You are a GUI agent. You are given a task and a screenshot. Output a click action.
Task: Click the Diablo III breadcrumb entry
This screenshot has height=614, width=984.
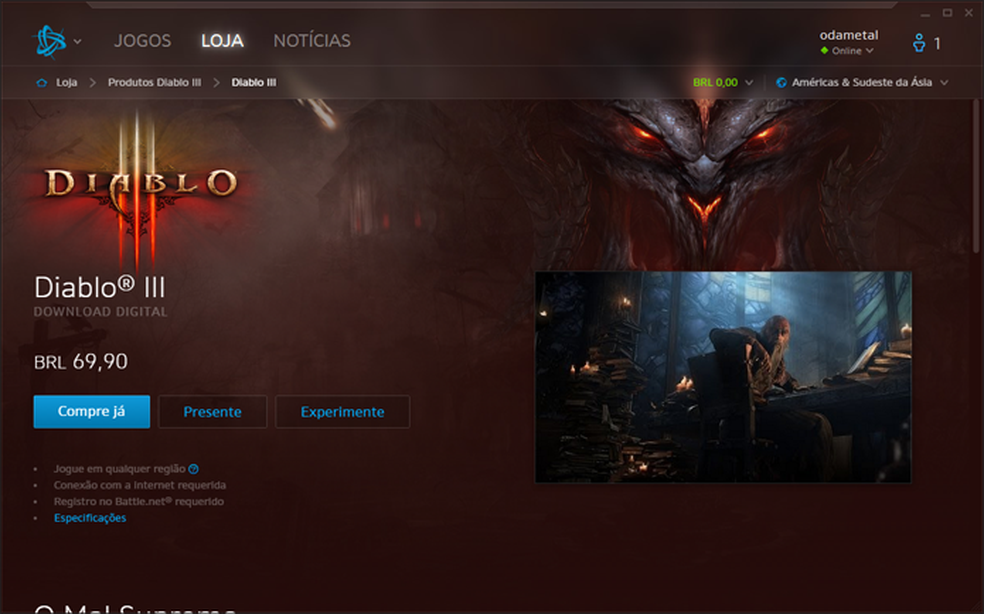click(254, 82)
